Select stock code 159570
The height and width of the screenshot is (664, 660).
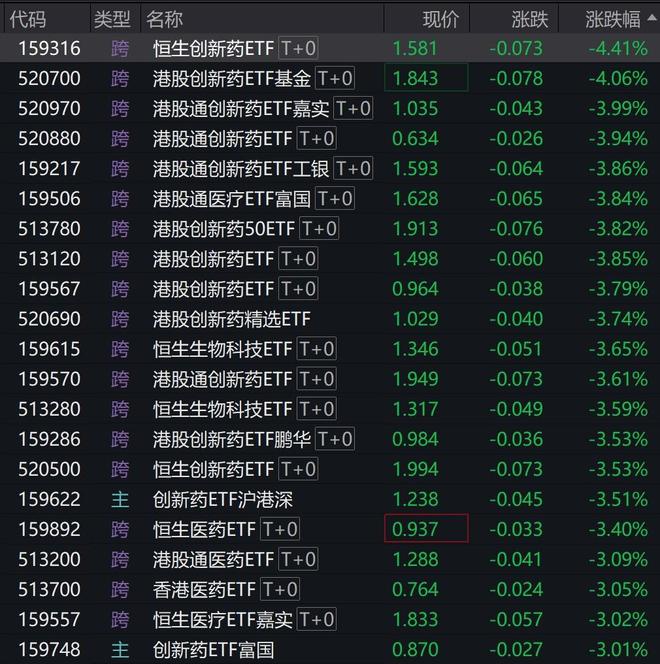(49, 379)
